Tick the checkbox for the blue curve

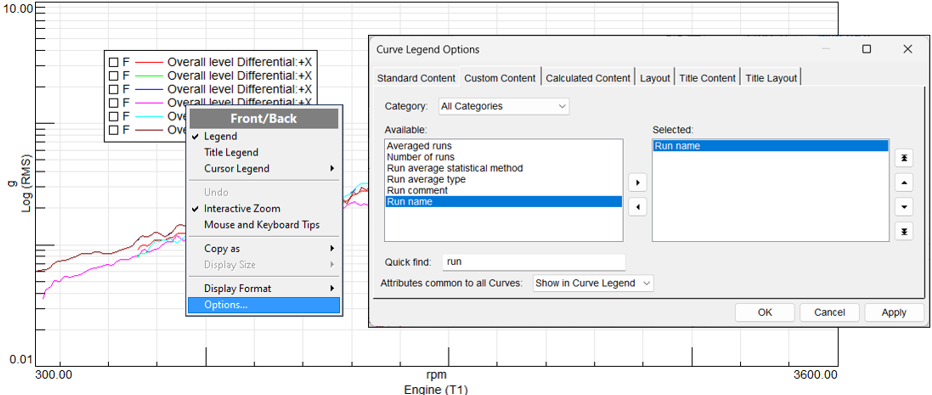pos(113,89)
